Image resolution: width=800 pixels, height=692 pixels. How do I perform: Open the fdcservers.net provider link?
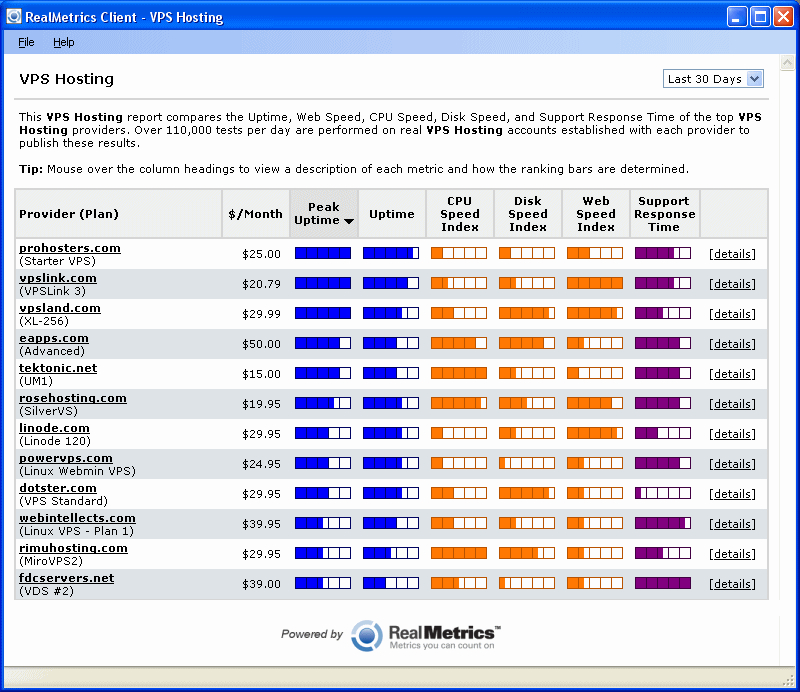click(66, 578)
